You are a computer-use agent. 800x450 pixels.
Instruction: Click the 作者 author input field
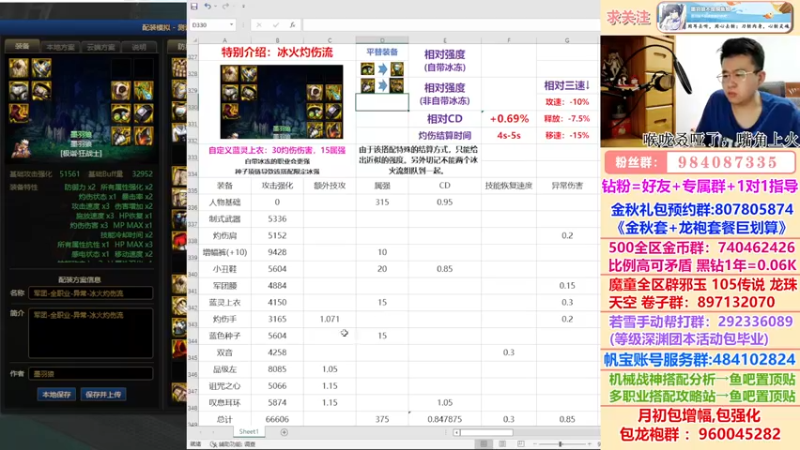pyautogui.click(x=91, y=373)
